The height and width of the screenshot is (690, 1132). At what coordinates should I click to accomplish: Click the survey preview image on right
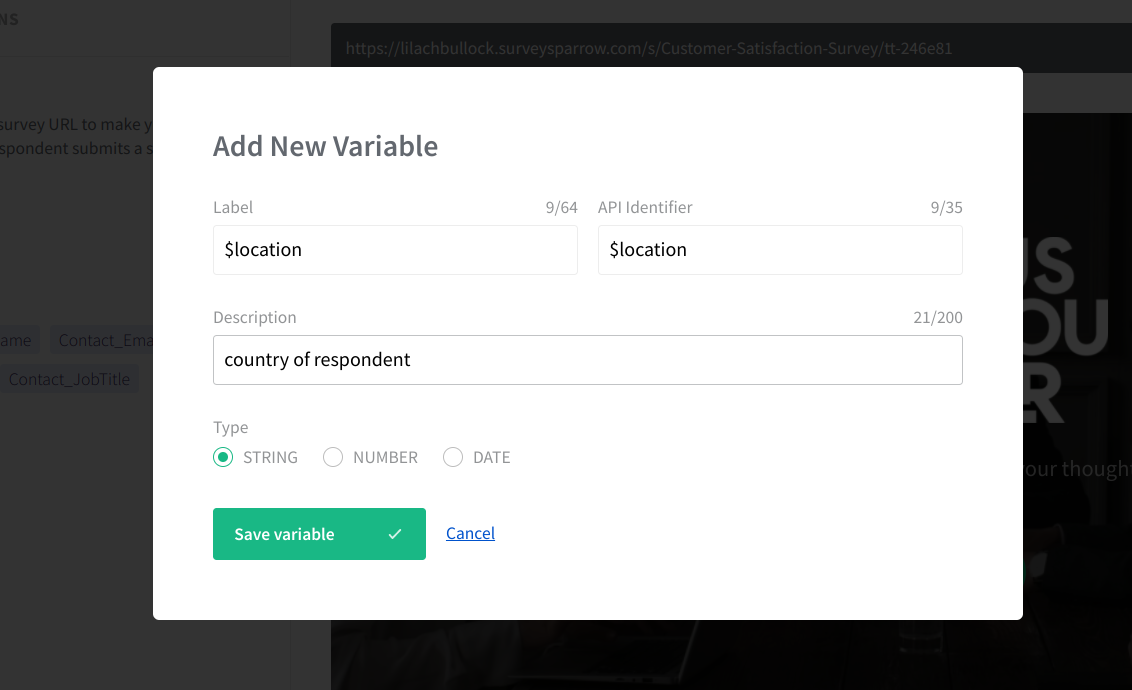click(1077, 350)
